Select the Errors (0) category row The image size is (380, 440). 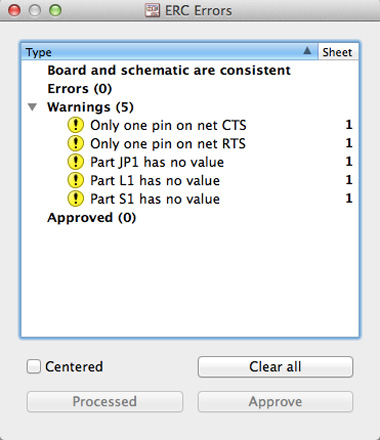[x=190, y=89]
